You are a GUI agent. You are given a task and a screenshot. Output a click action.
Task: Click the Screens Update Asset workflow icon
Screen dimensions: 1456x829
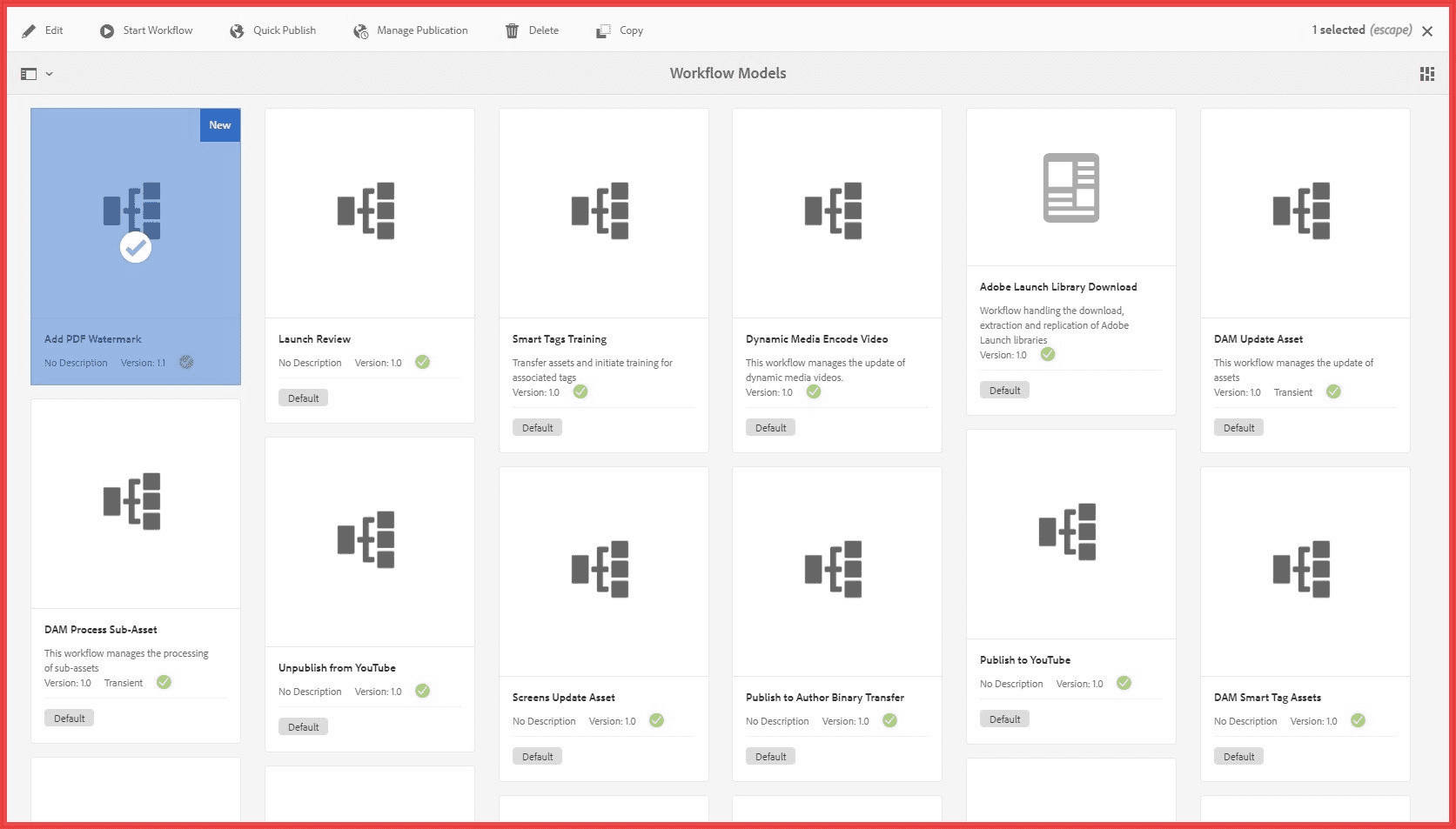click(x=600, y=569)
